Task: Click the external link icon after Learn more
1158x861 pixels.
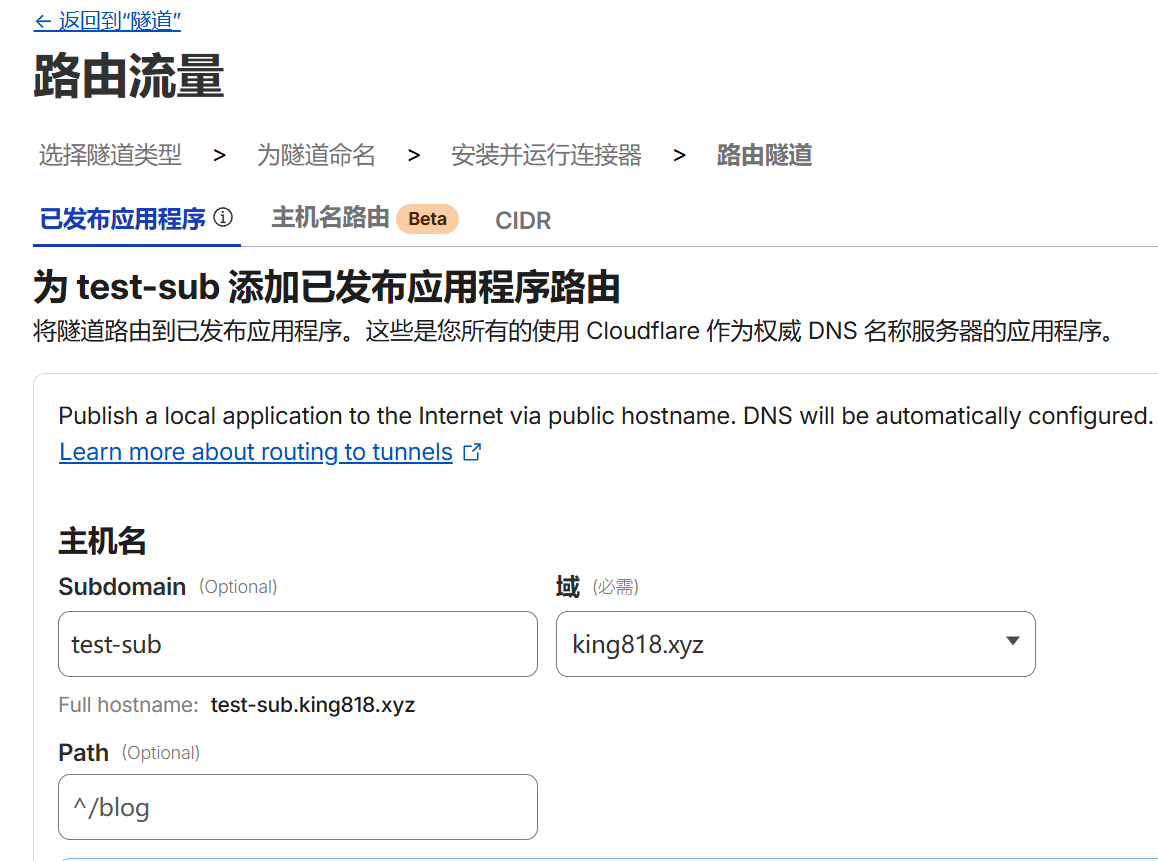Action: pyautogui.click(x=472, y=452)
